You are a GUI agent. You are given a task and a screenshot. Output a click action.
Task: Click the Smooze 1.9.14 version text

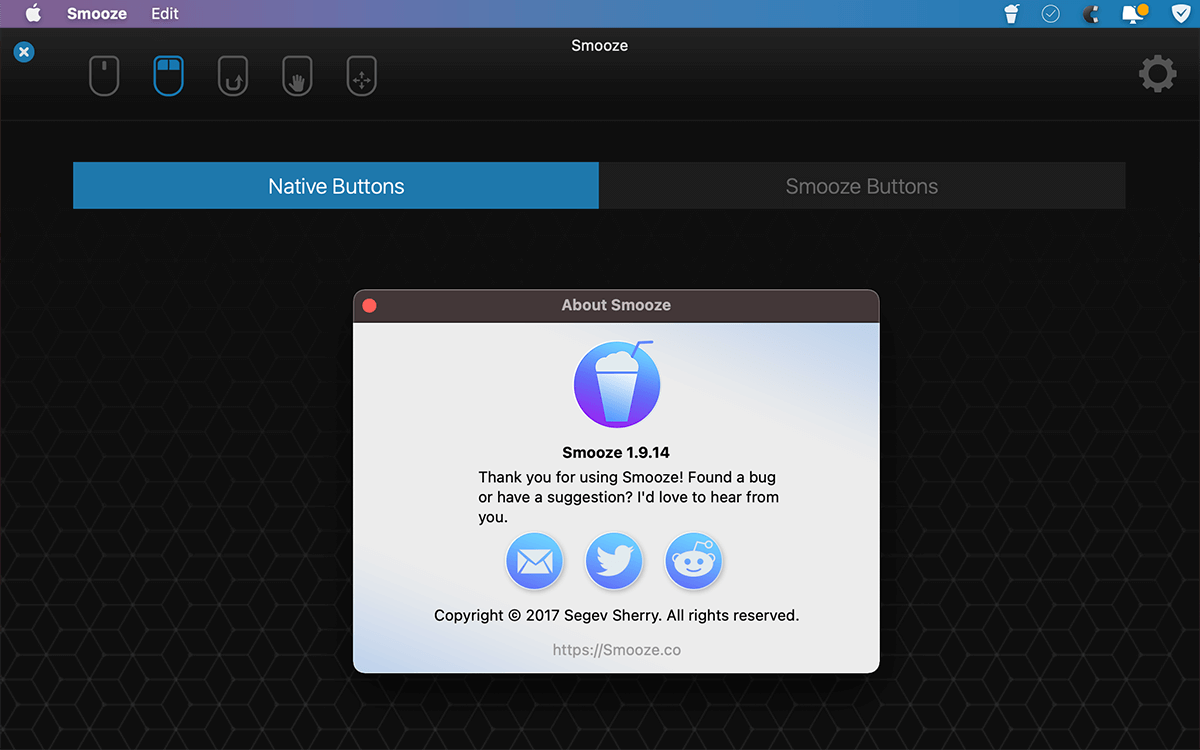[616, 453]
